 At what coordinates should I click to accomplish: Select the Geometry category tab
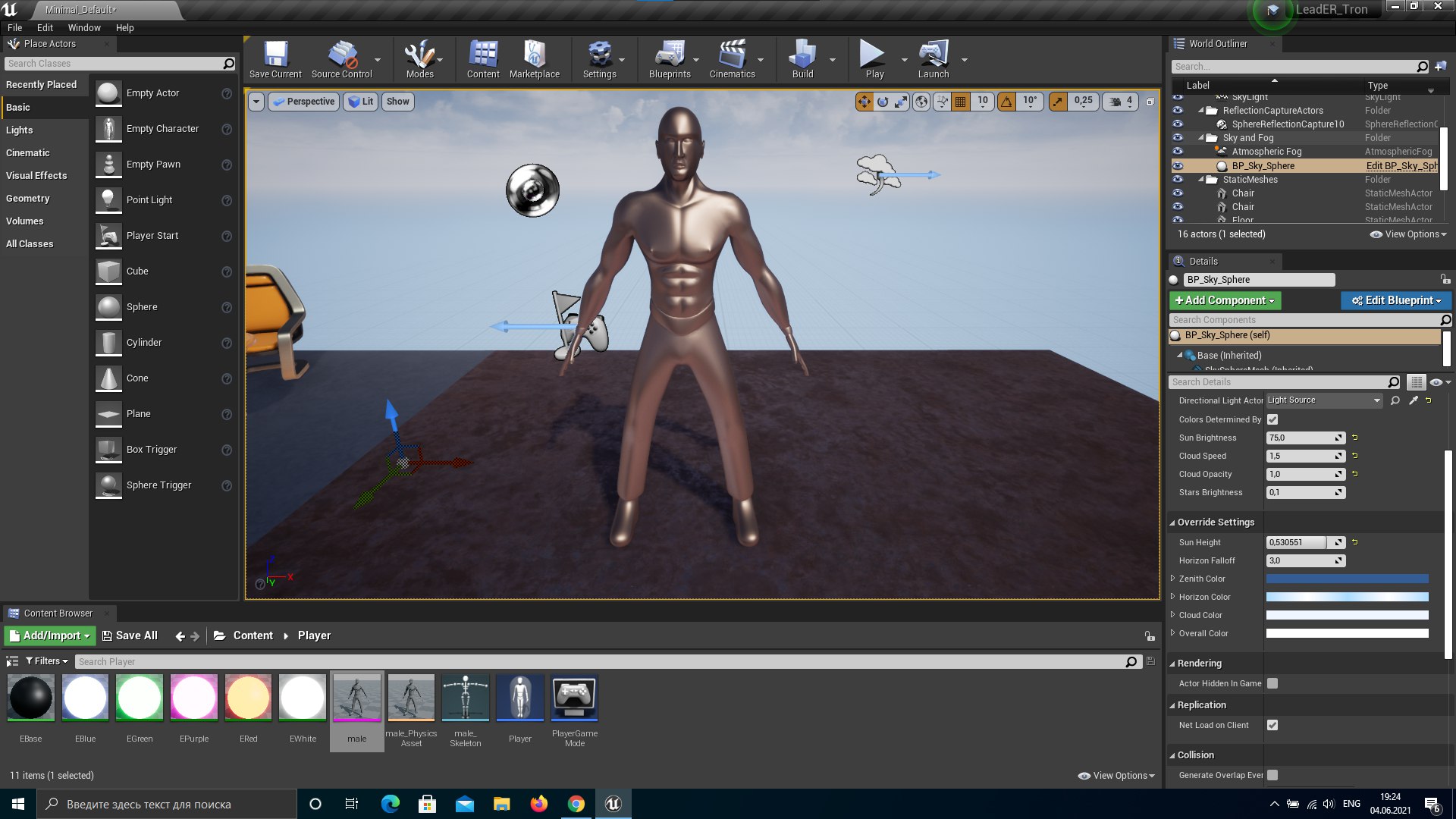[44, 199]
